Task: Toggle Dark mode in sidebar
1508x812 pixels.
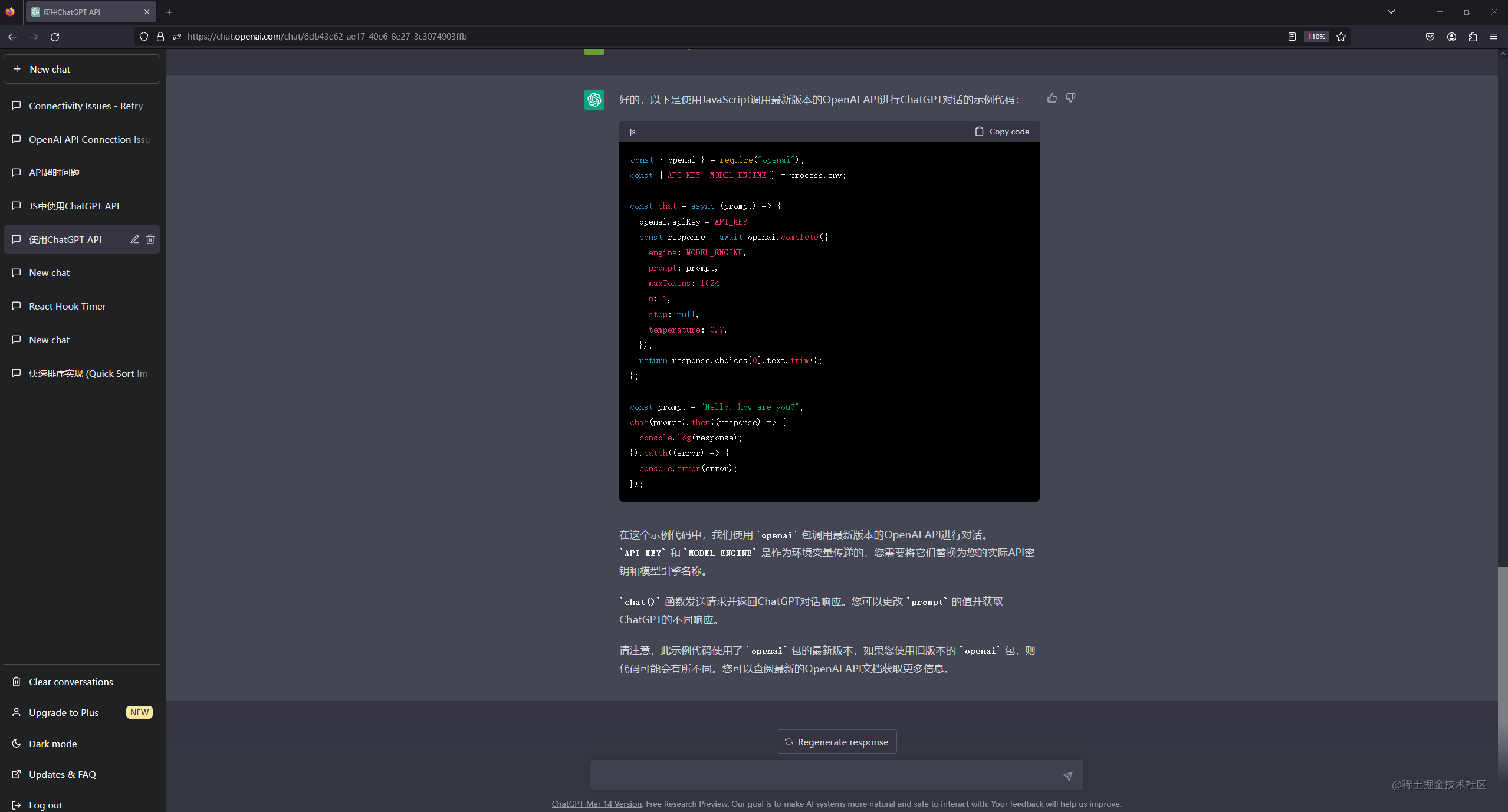Action: click(x=82, y=744)
